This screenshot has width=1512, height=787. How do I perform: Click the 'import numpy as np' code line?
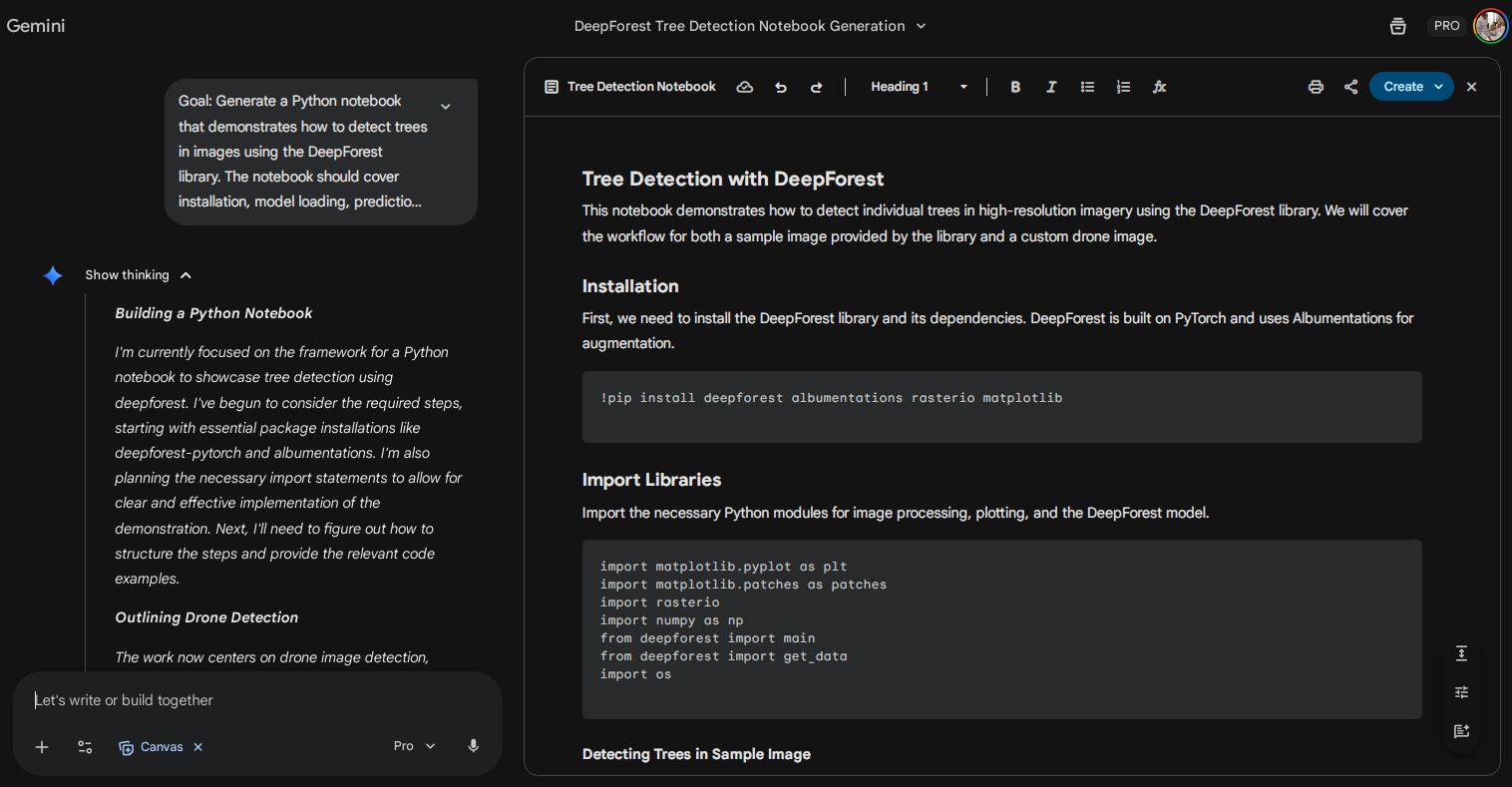671,620
